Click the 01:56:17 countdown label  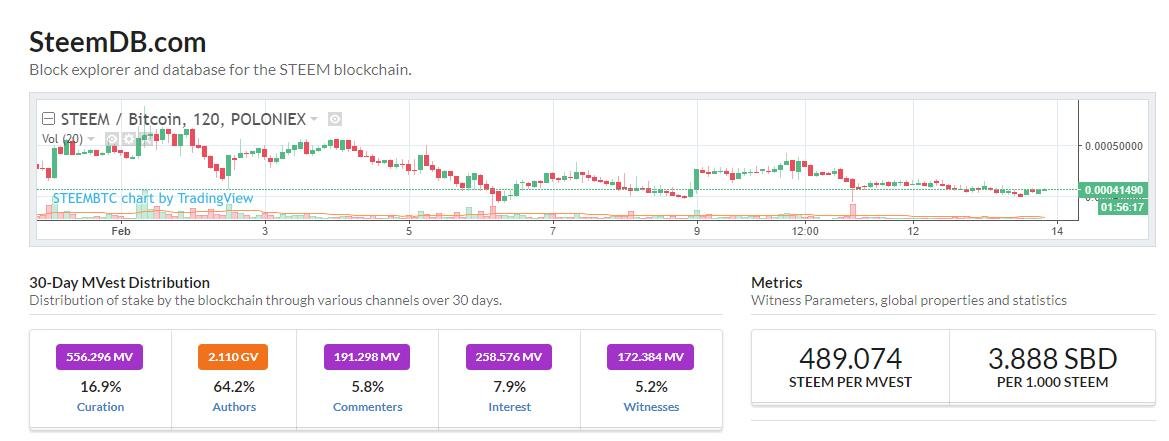[1120, 207]
